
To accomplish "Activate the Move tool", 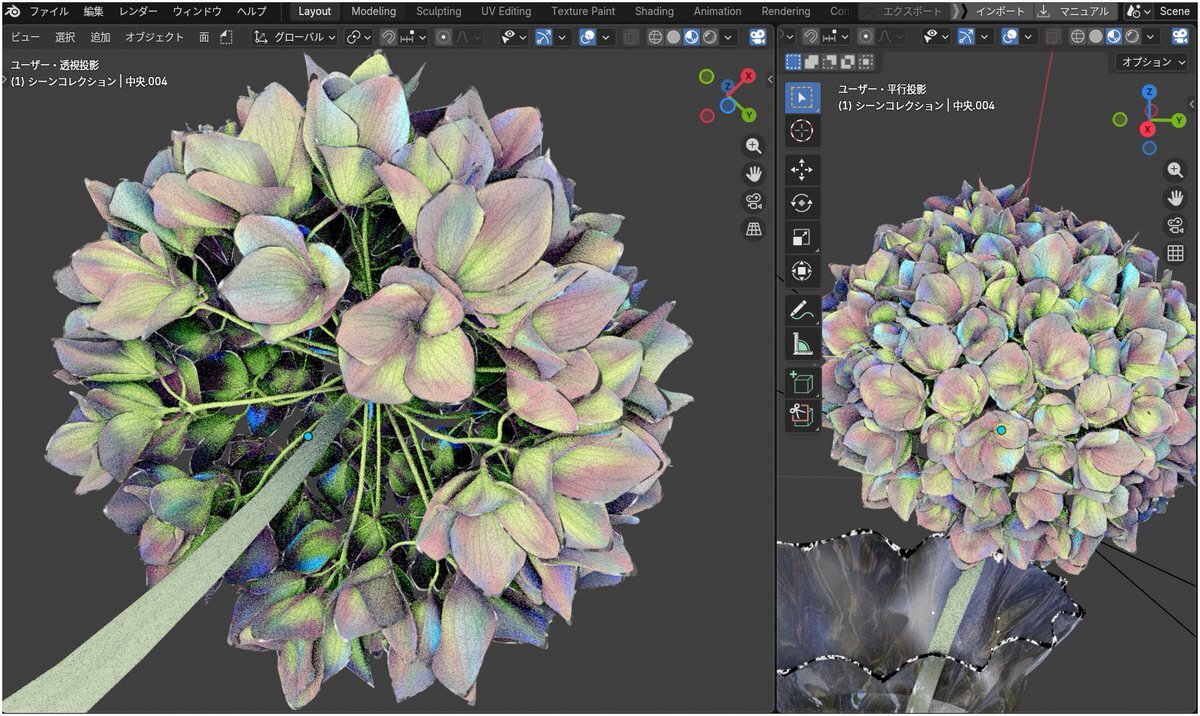I will 802,170.
